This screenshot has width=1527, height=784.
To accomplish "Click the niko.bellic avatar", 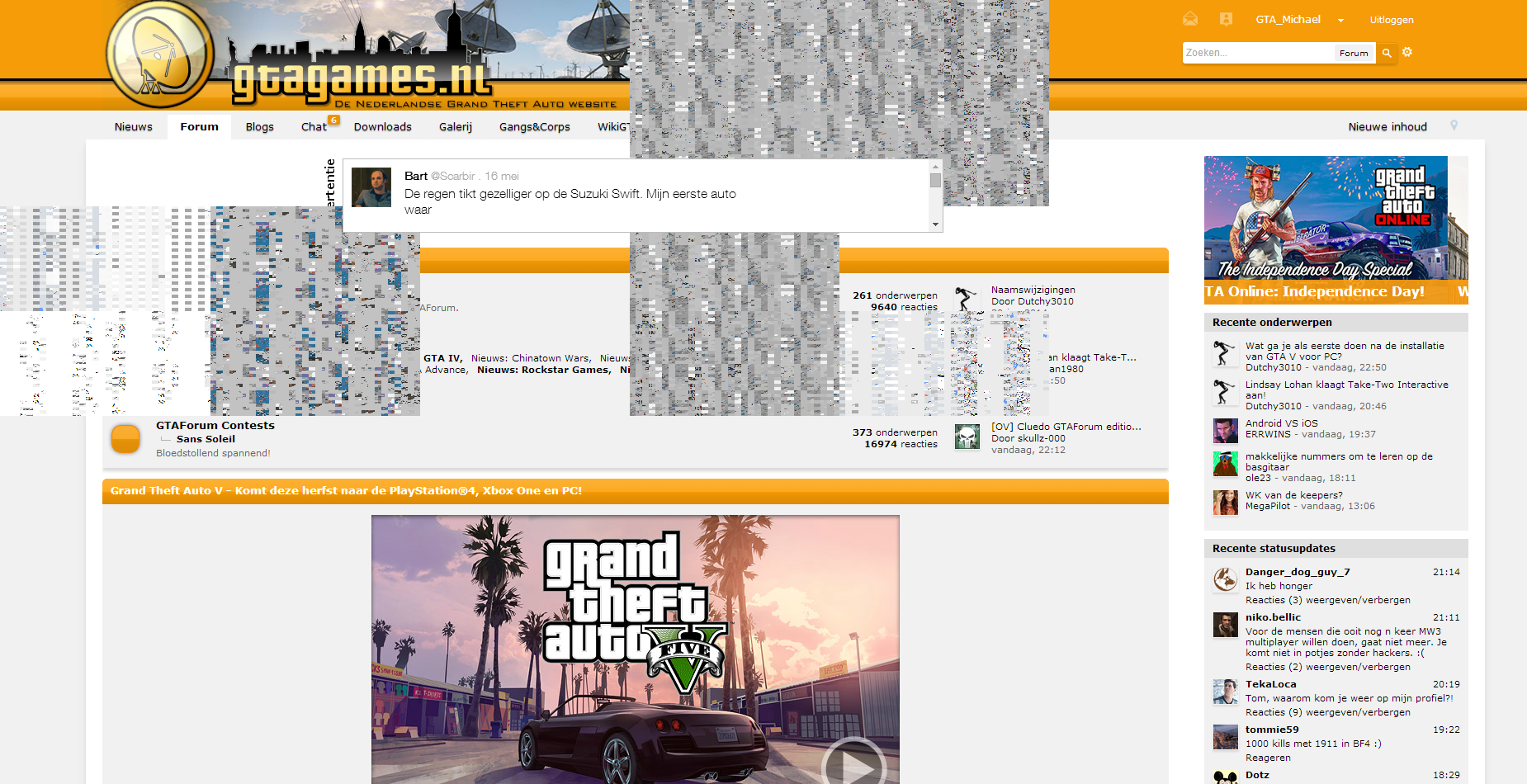I will coord(1225,625).
